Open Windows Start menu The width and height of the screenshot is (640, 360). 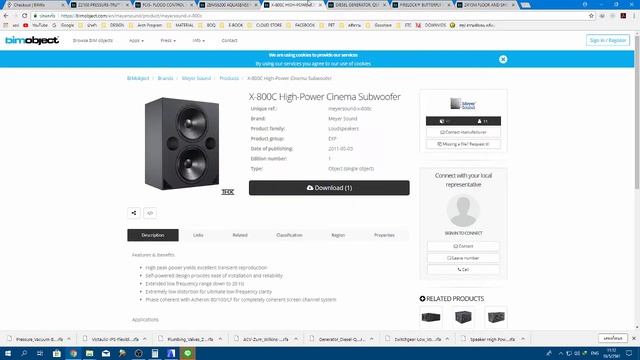click(x=7, y=353)
